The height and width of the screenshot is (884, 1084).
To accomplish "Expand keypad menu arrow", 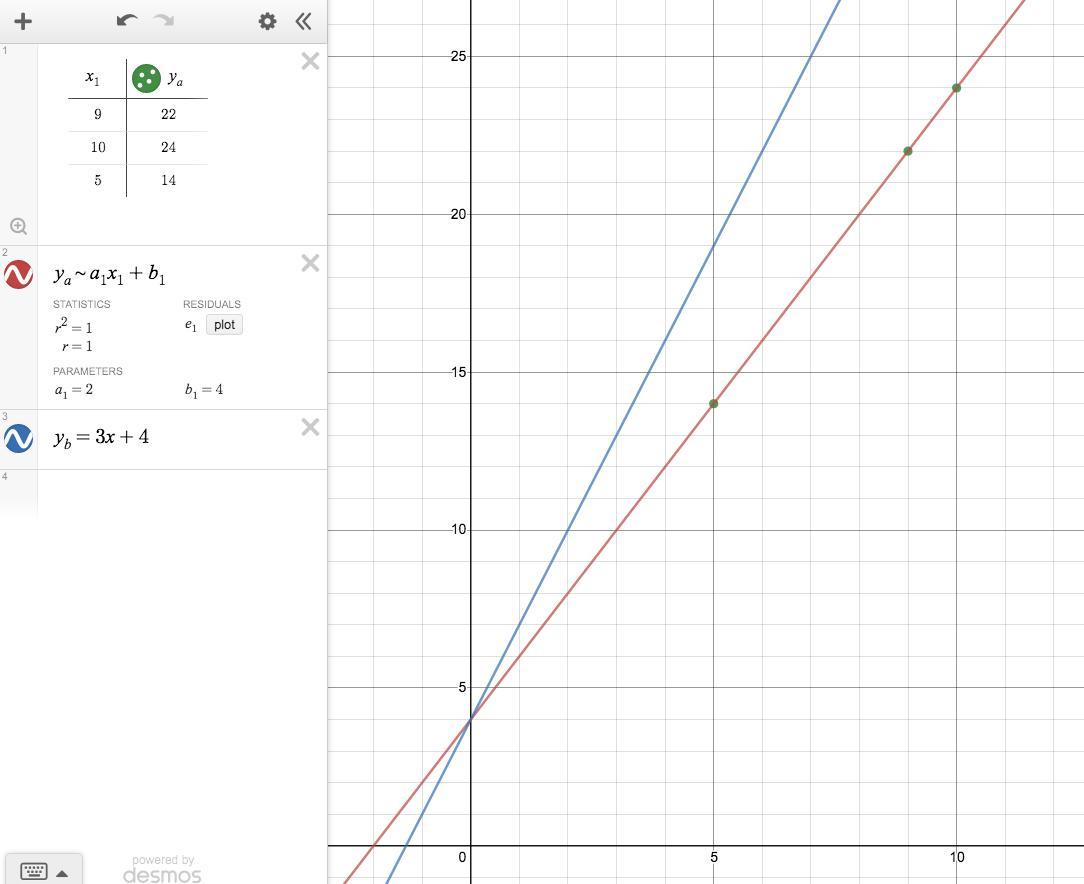I will coord(62,873).
